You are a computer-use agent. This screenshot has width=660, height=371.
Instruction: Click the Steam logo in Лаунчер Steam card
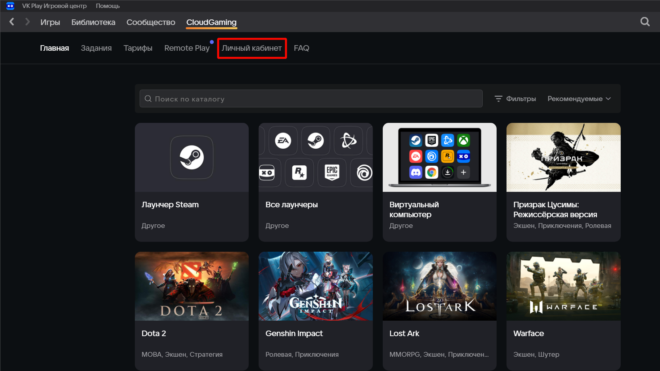pyautogui.click(x=192, y=157)
